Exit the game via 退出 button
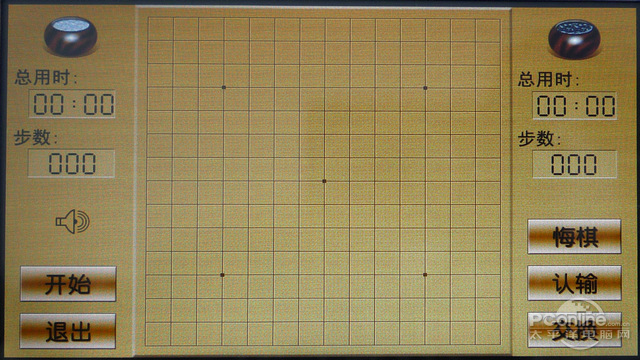The height and width of the screenshot is (360, 640). click(x=68, y=331)
